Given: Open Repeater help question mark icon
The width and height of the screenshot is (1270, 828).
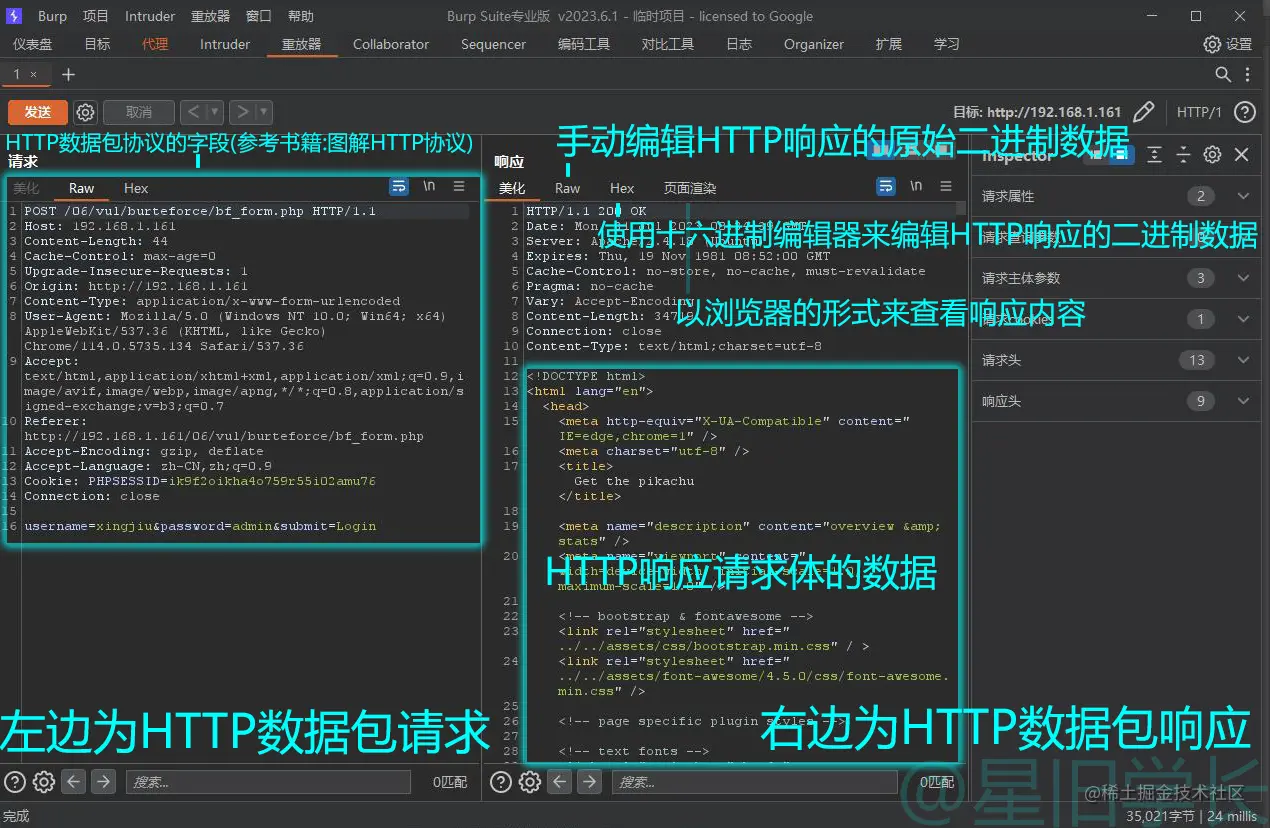Looking at the screenshot, I should [1245, 112].
